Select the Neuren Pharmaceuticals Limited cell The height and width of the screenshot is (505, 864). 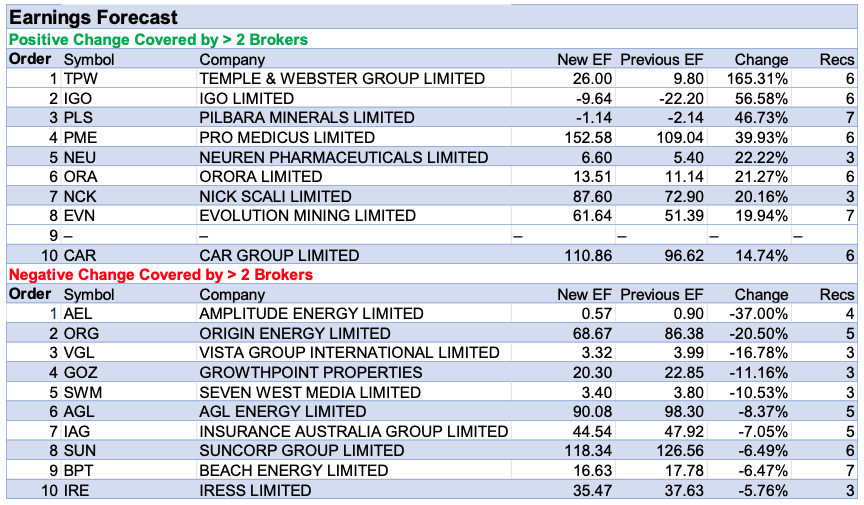point(344,157)
